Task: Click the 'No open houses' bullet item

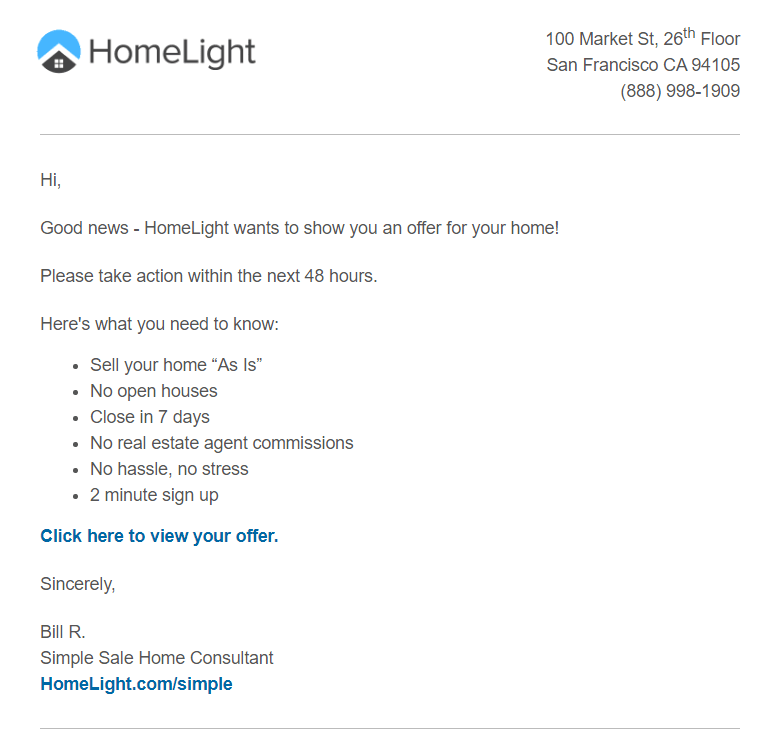Action: click(x=154, y=391)
